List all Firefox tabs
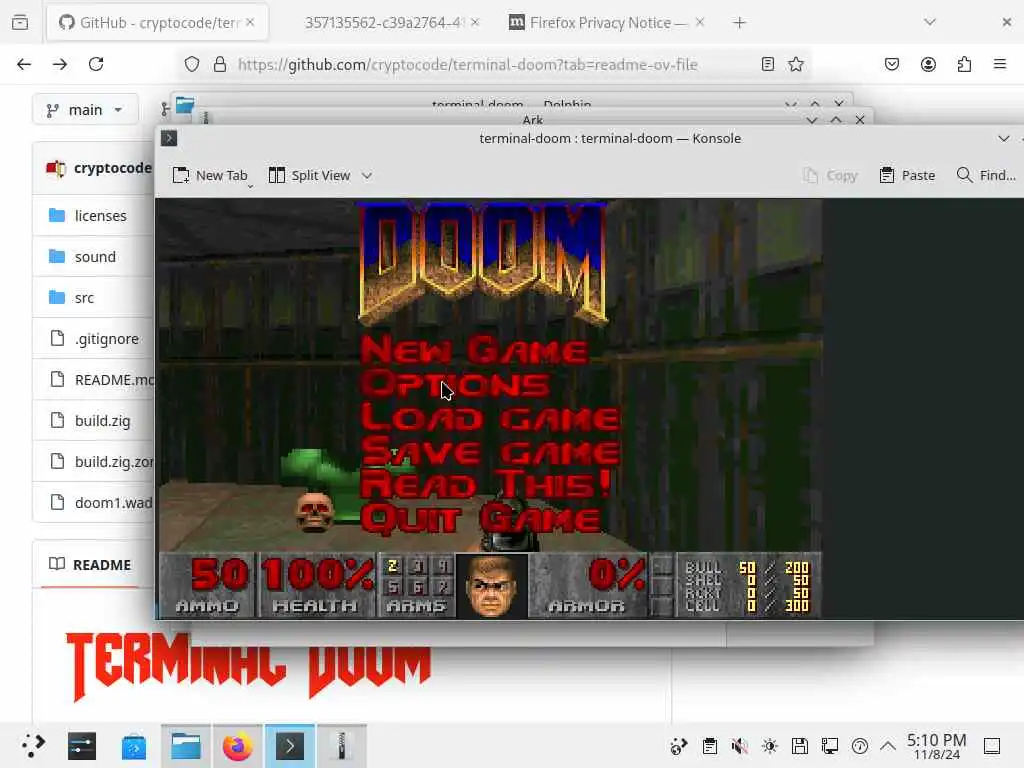The image size is (1024, 768). click(930, 23)
